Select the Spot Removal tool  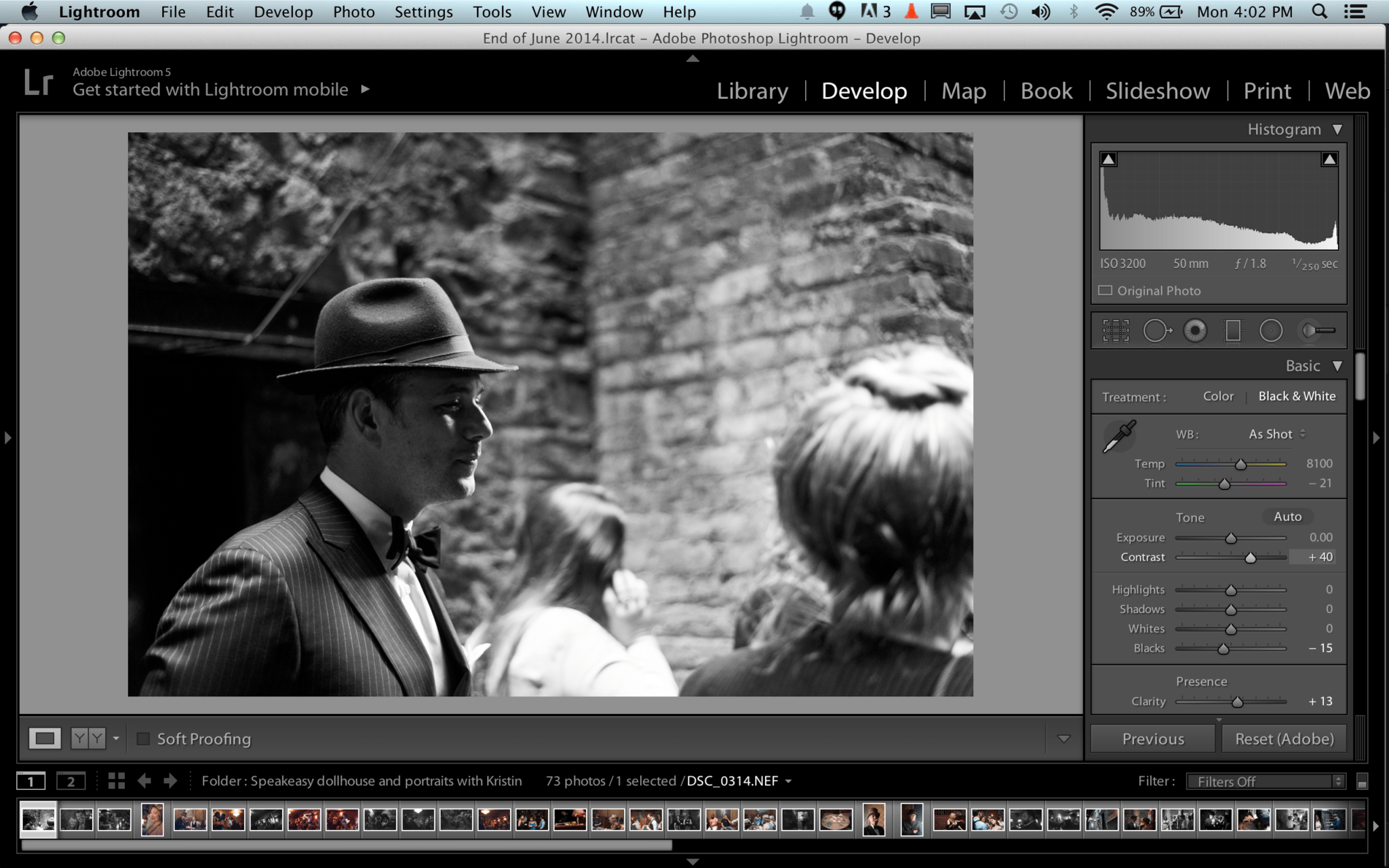pos(1156,331)
